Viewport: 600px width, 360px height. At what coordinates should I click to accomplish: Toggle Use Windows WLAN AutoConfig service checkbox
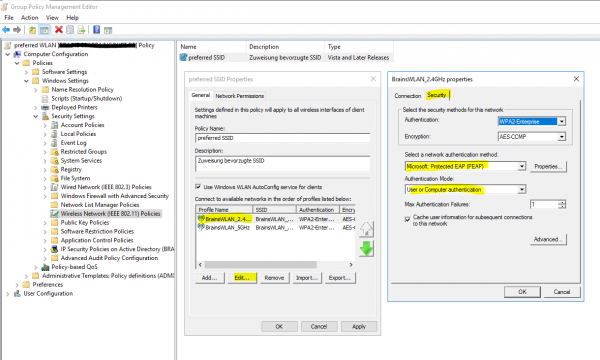coord(198,187)
